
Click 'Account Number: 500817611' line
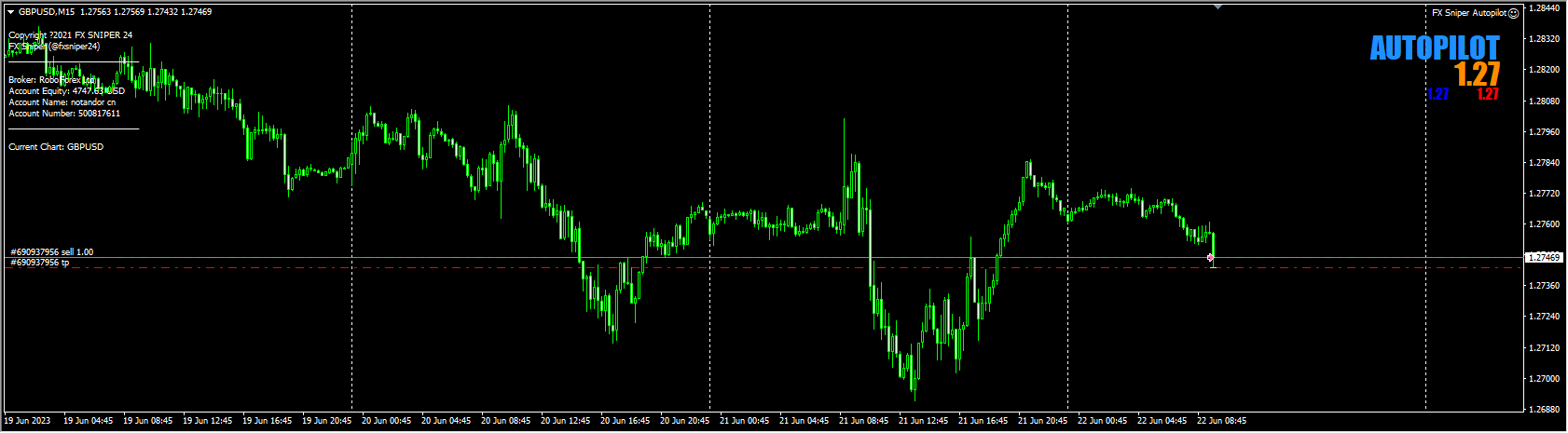pos(64,114)
